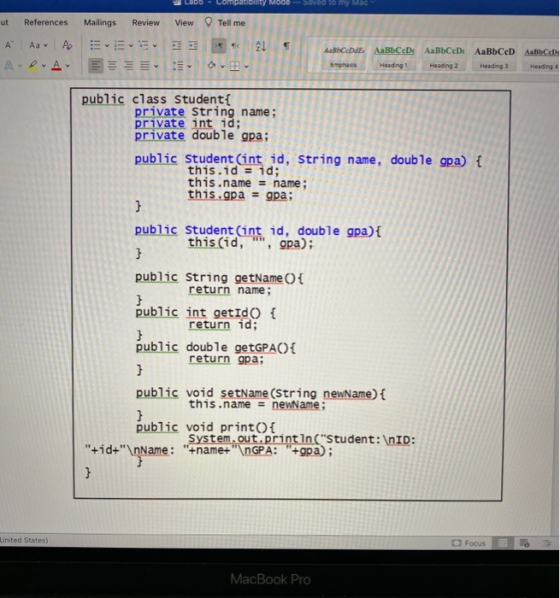Viewport: 560px width, 598px height.
Task: Click the Text Effects outlined A icon
Action: [x=8, y=66]
